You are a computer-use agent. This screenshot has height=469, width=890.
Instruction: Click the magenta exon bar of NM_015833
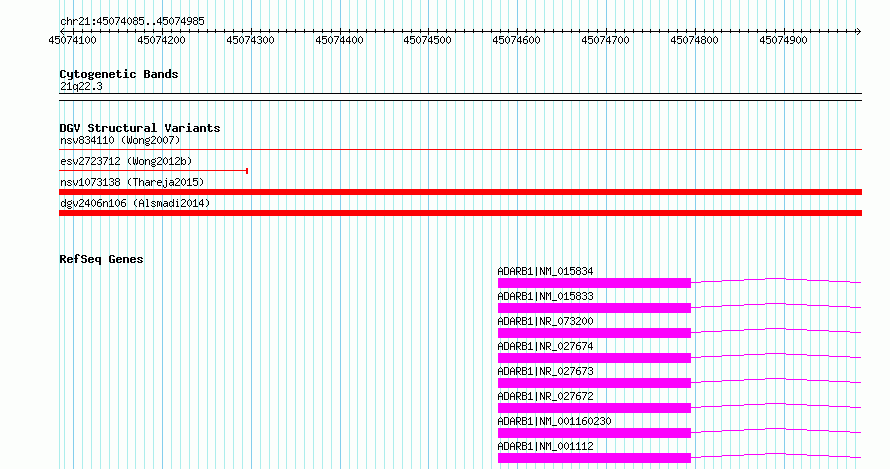(x=594, y=308)
